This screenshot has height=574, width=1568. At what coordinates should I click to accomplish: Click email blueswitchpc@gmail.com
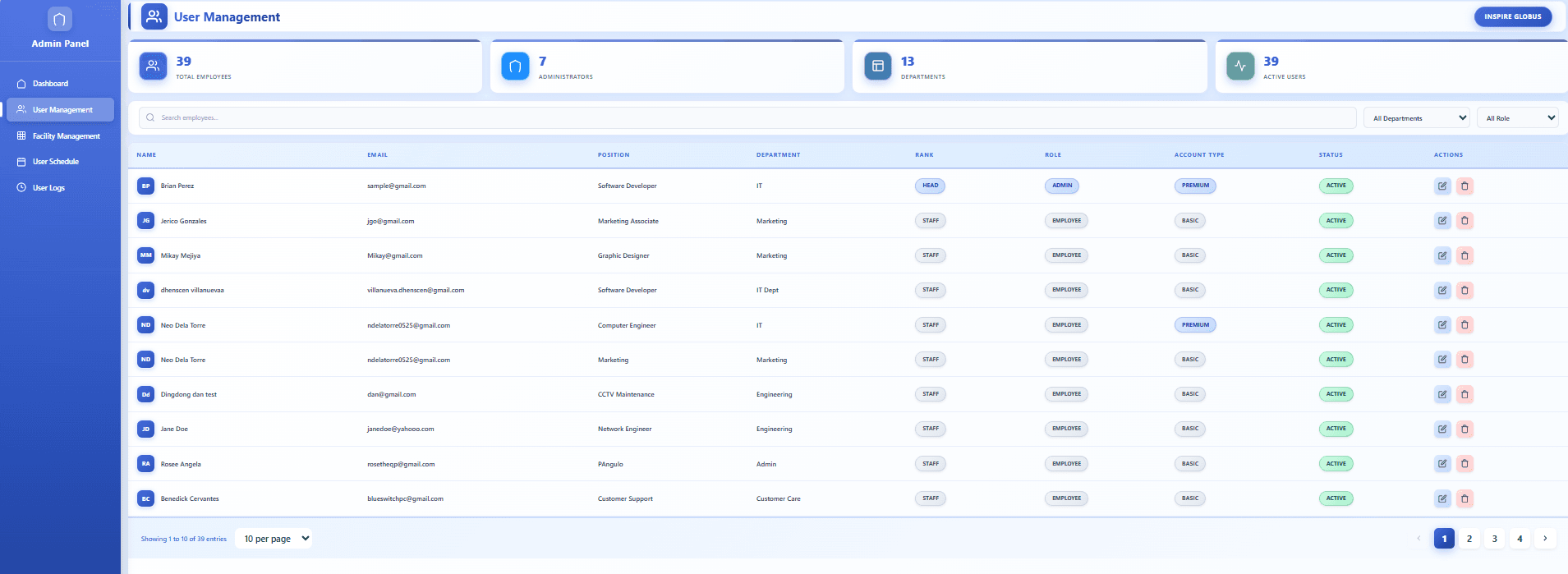[x=405, y=498]
